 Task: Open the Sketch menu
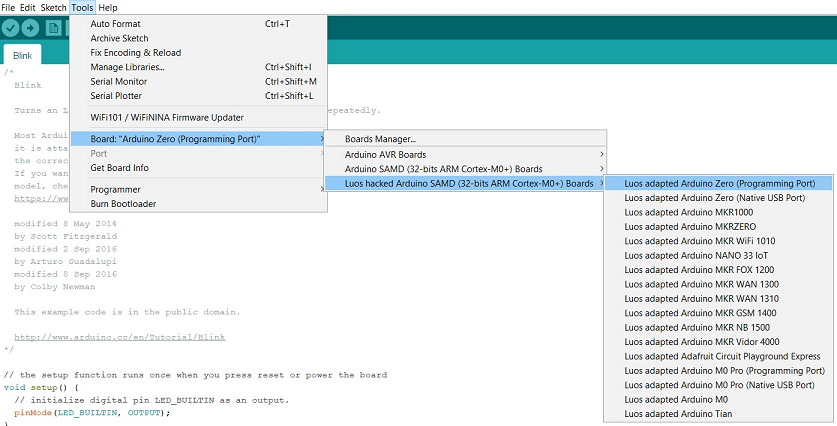pyautogui.click(x=53, y=7)
